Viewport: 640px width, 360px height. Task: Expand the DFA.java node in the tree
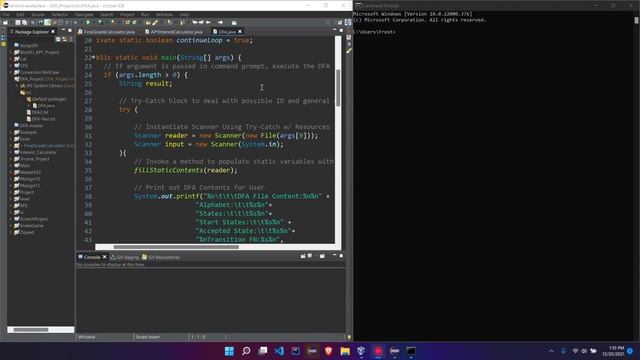pyautogui.click(x=30, y=106)
